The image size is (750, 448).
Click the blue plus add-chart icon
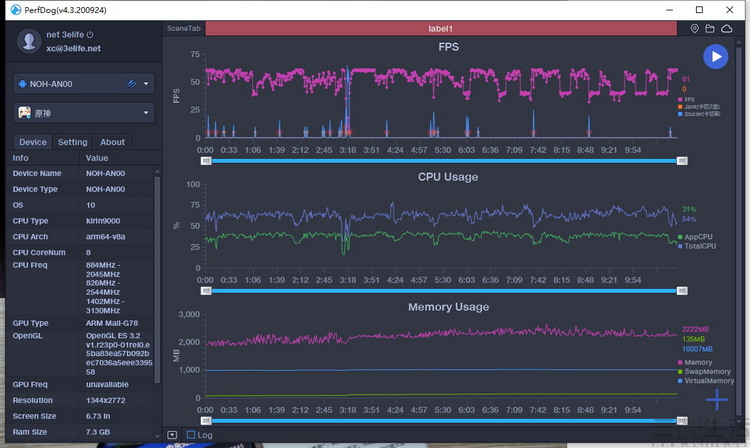(717, 400)
